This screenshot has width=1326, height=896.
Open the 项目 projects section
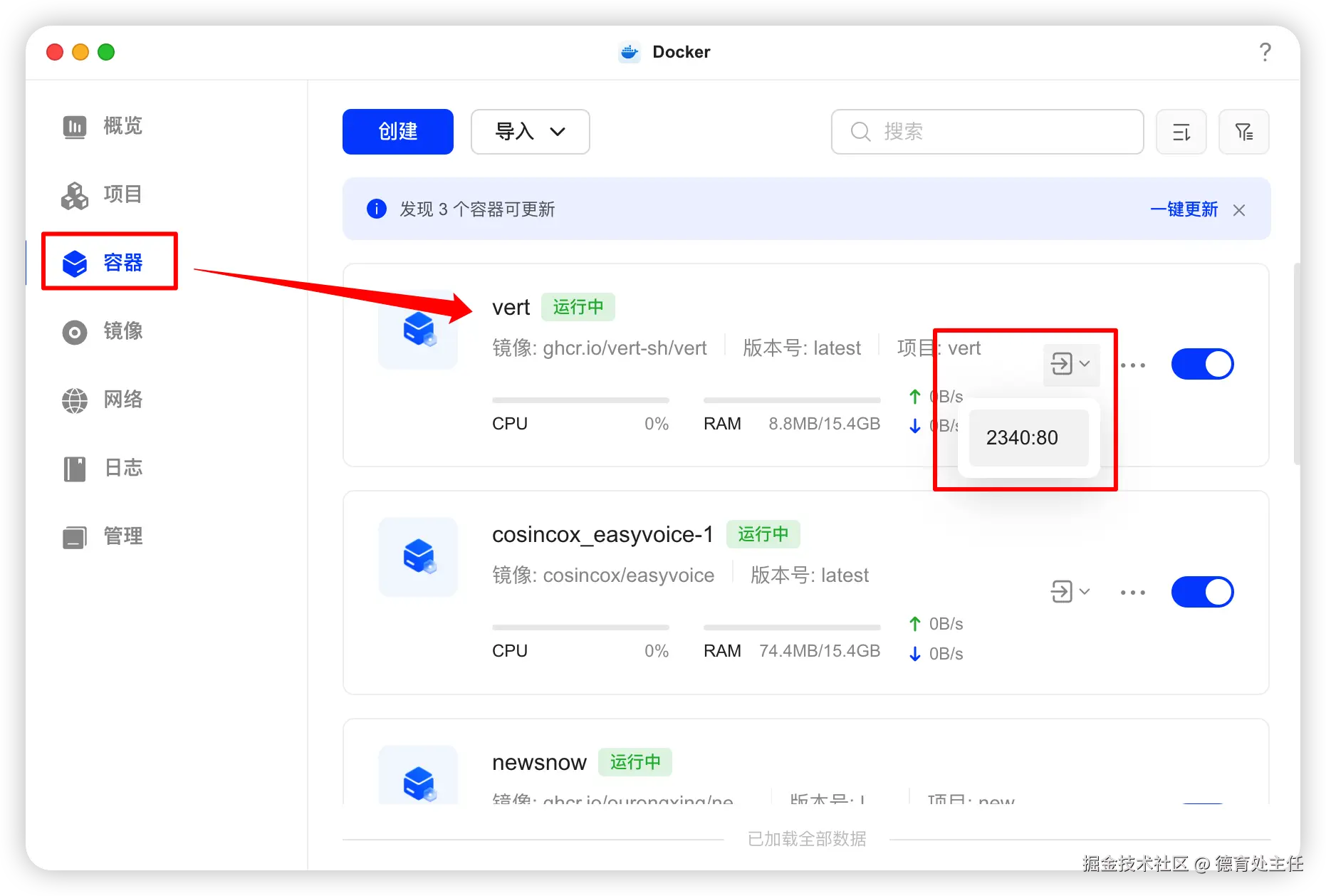tap(103, 194)
